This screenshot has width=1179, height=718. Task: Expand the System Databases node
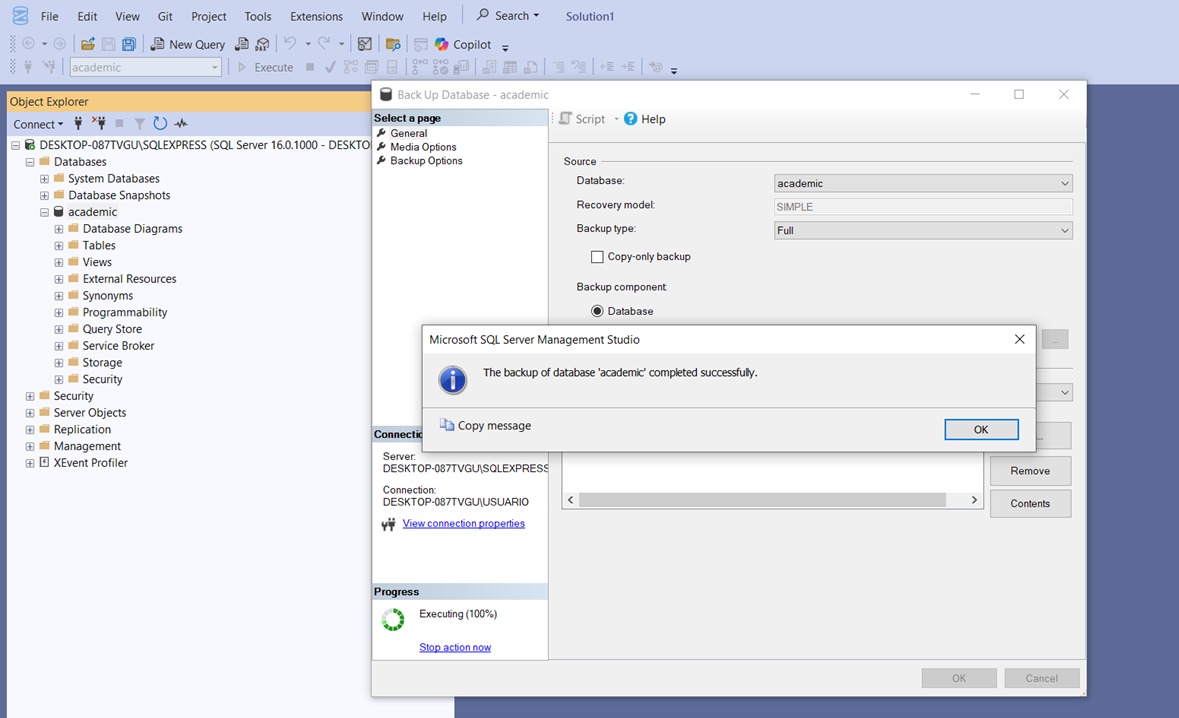coord(44,179)
